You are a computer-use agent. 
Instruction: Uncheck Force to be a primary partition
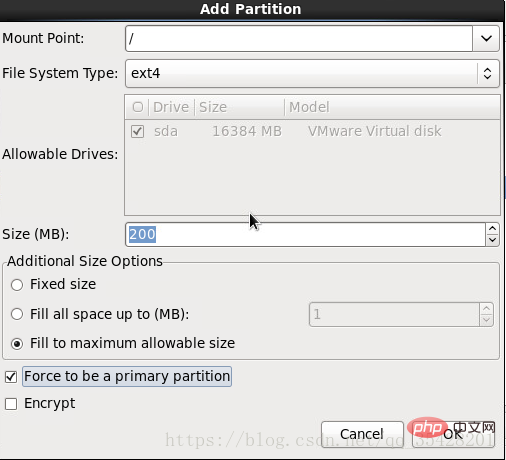pyautogui.click(x=11, y=377)
